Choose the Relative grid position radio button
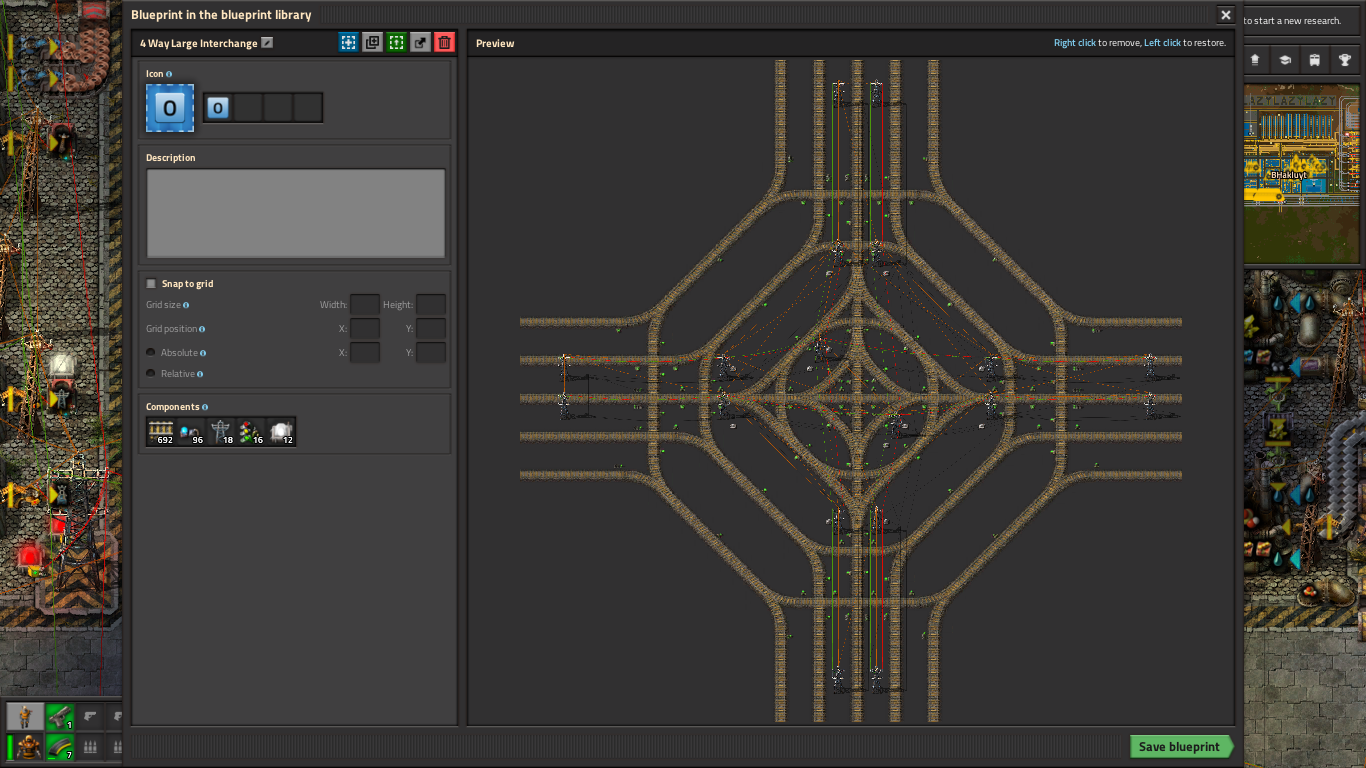 point(151,374)
